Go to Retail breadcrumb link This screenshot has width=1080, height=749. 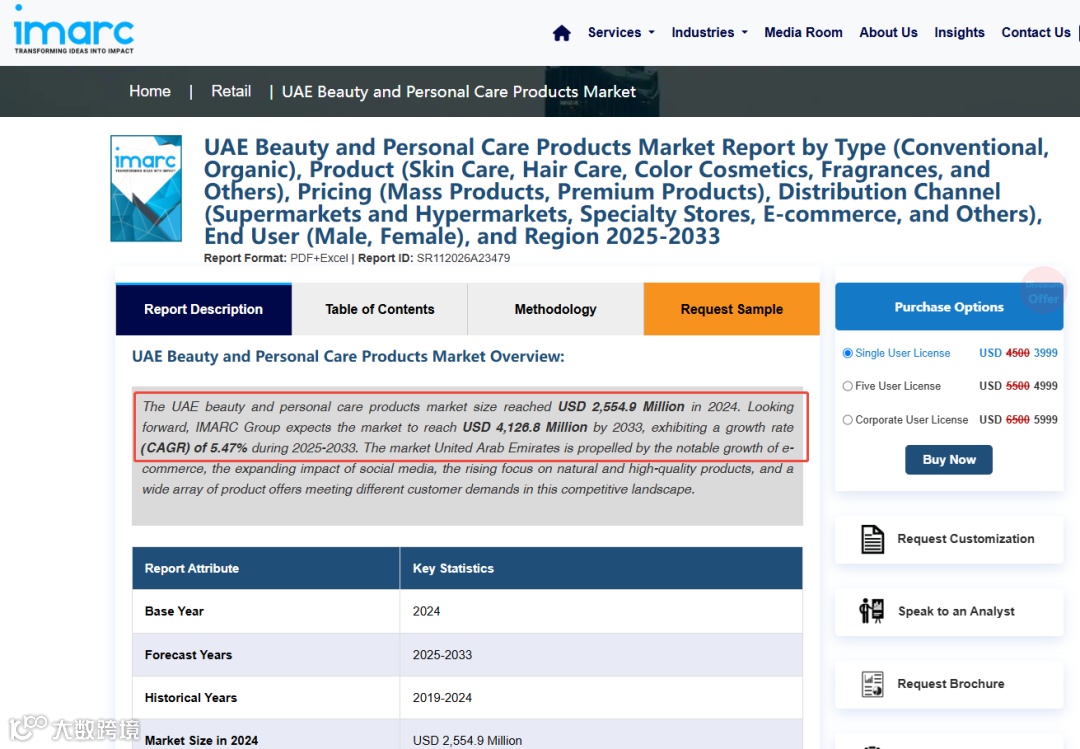click(231, 91)
